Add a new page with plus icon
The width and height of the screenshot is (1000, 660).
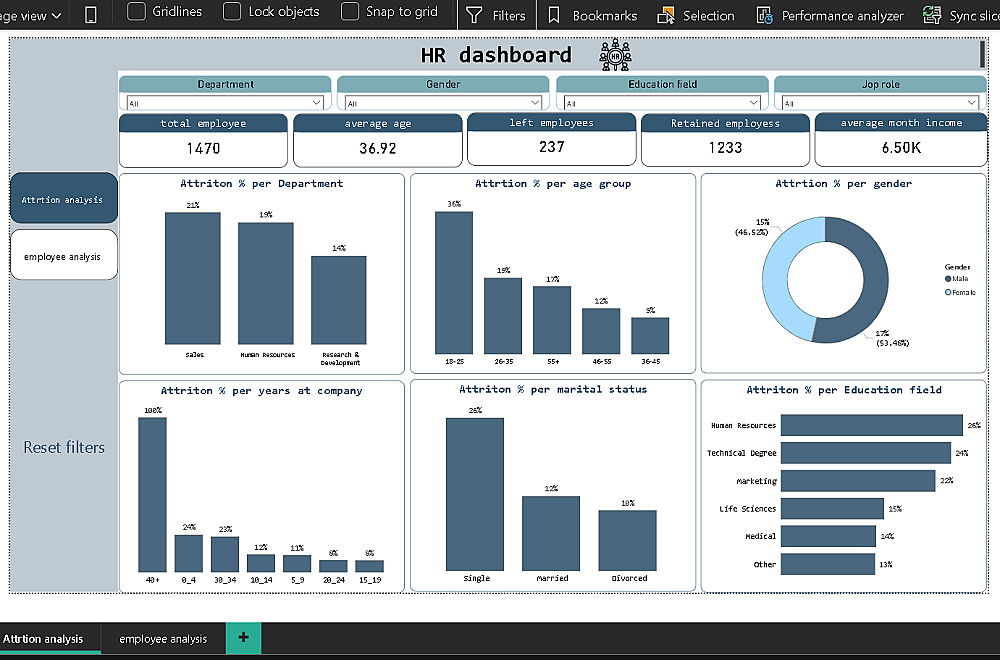click(x=244, y=637)
